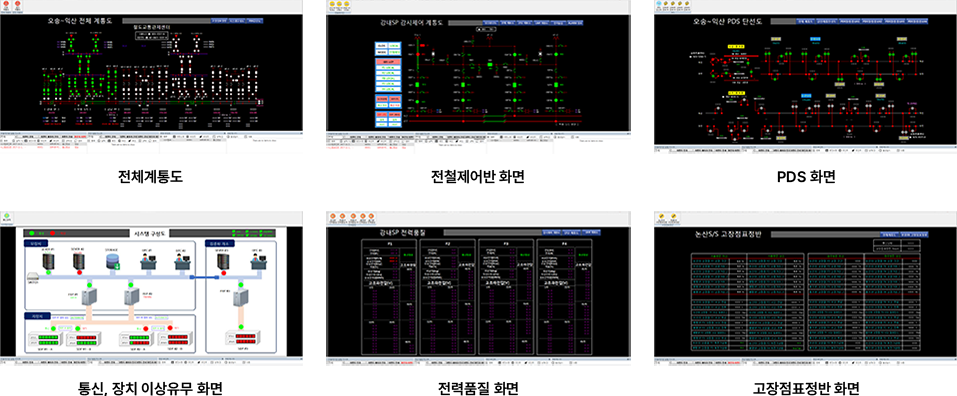Click second red toolbar icon above 전체계통도 screen
Screen dimensions: 957x396
[18, 5]
